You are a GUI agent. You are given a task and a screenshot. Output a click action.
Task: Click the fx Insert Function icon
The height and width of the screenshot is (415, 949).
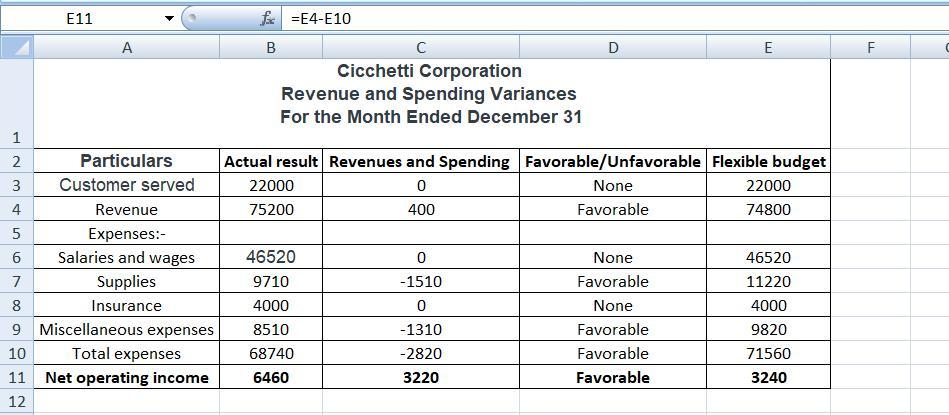click(267, 19)
